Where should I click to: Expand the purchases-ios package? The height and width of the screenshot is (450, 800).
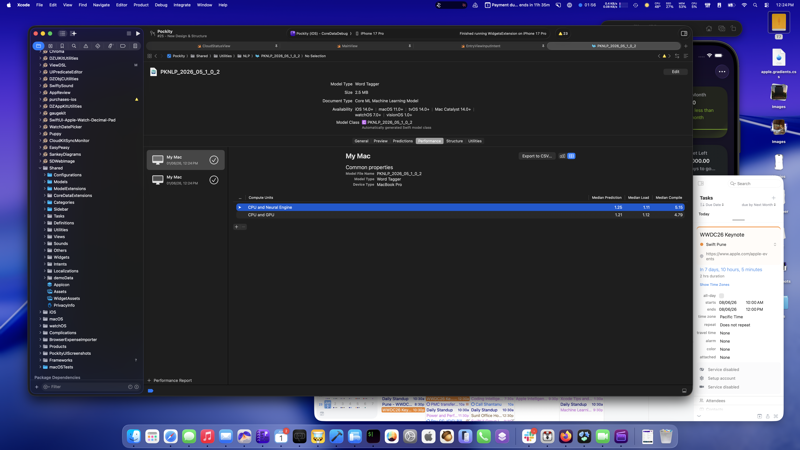pyautogui.click(x=40, y=99)
